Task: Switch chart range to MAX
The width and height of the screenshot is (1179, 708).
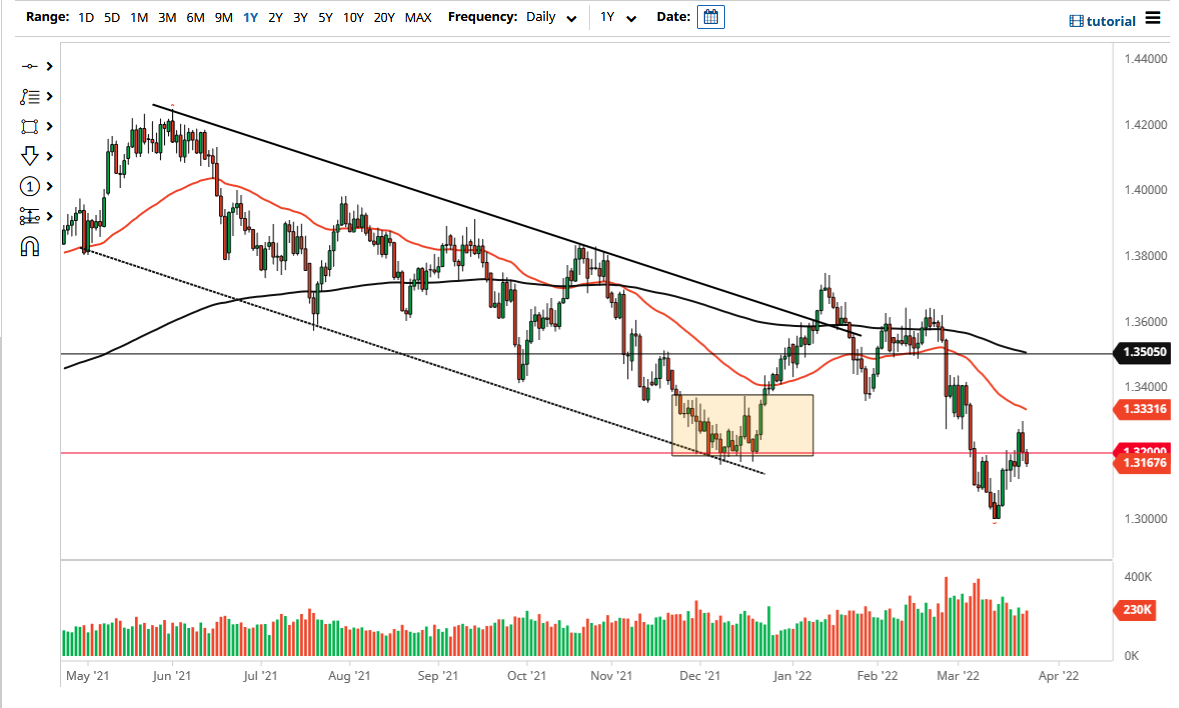Action: (x=418, y=17)
